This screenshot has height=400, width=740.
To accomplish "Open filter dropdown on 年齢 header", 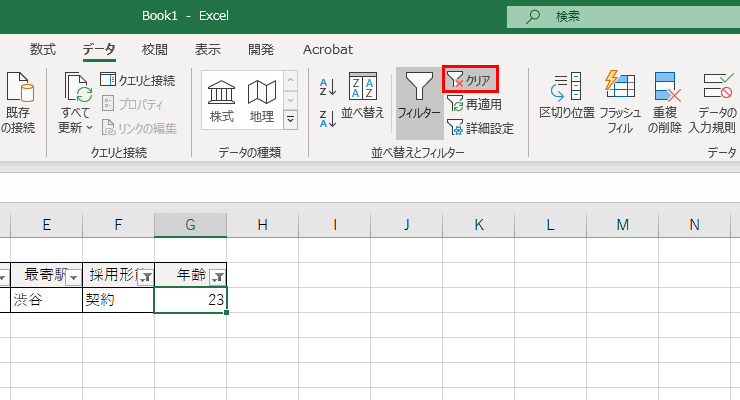I will point(218,277).
